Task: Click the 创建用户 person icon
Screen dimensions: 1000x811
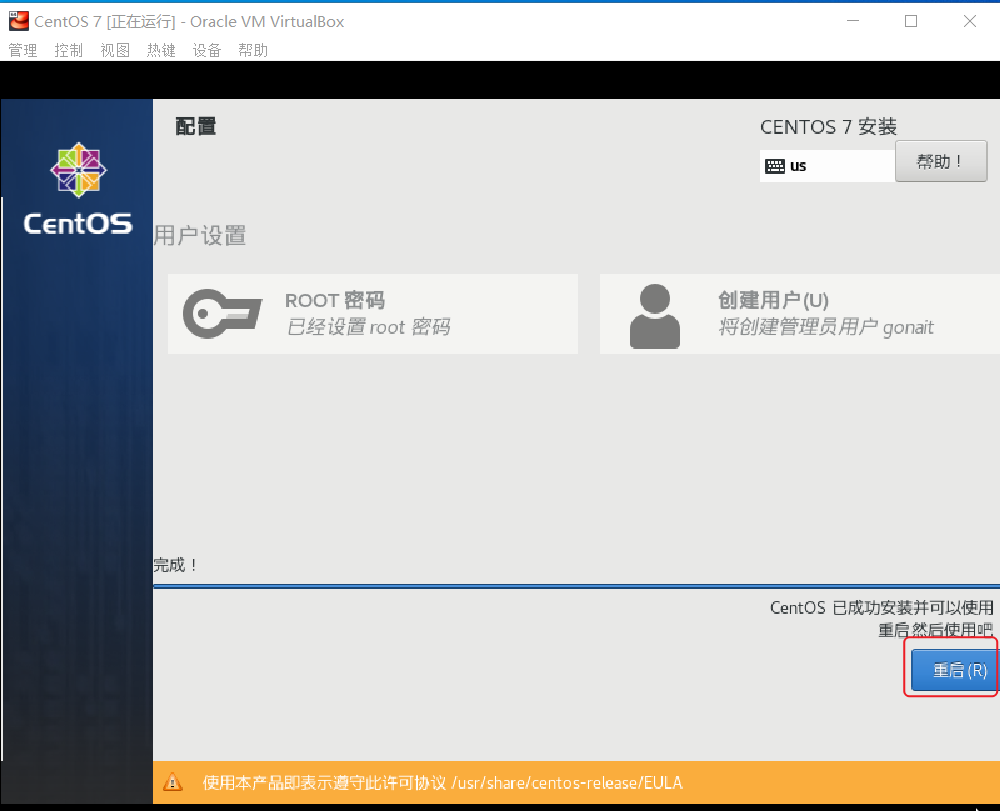Action: (x=655, y=316)
